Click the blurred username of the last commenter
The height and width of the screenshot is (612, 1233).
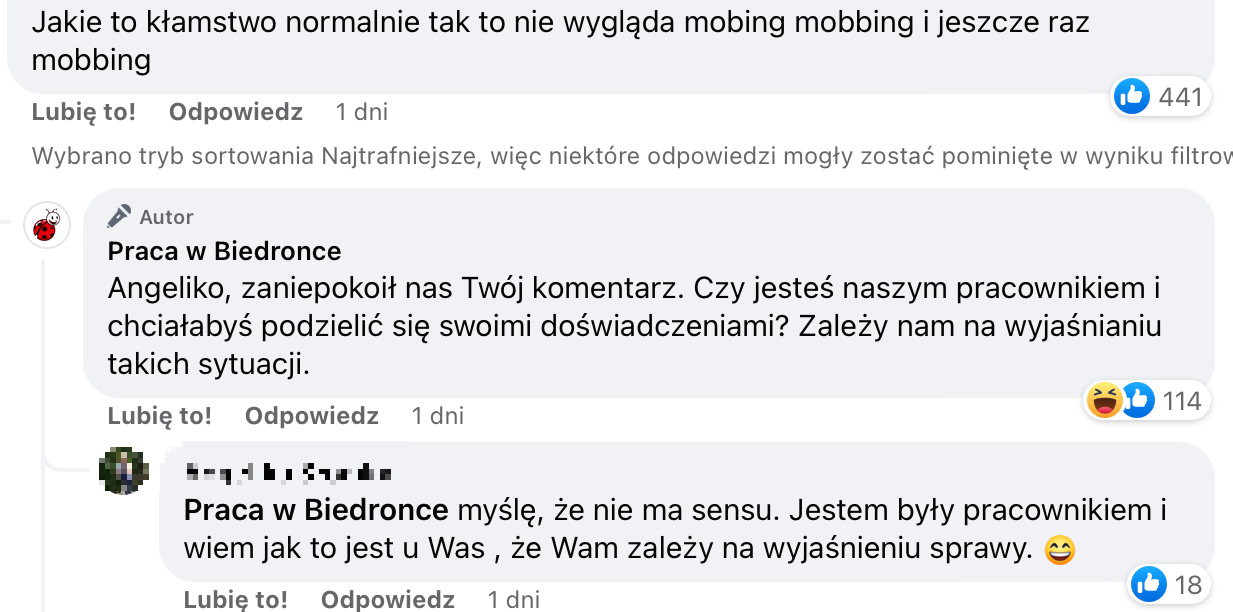pyautogui.click(x=287, y=472)
